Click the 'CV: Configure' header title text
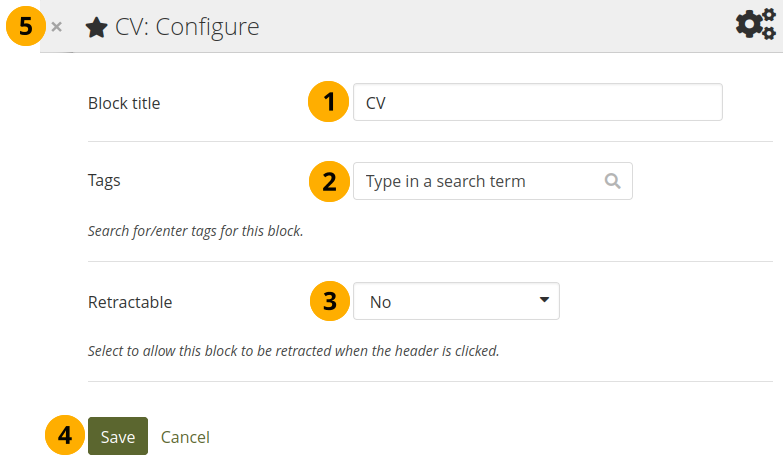This screenshot has height=461, width=783. [187, 27]
